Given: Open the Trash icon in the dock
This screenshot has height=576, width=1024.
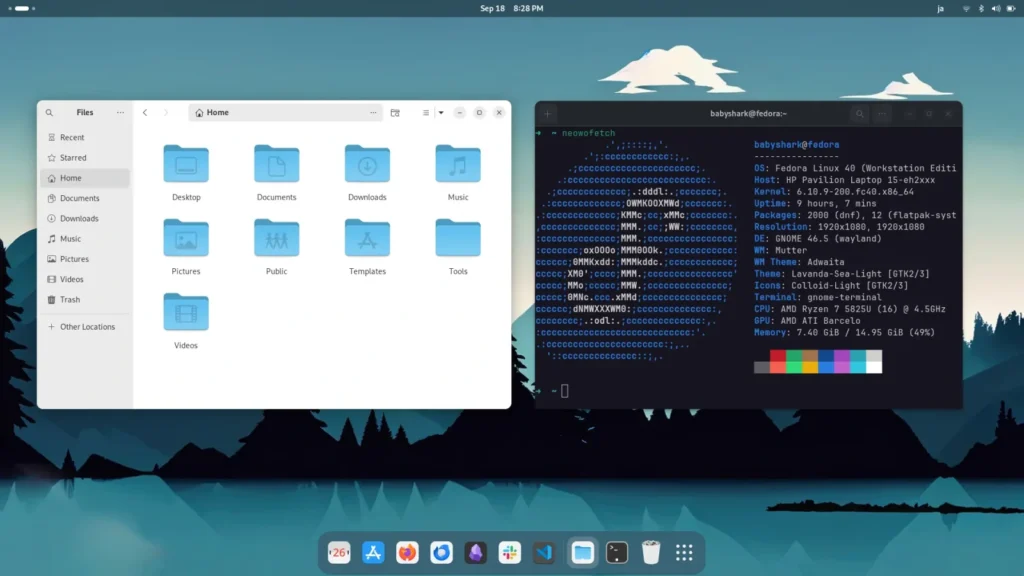Looking at the screenshot, I should point(650,552).
